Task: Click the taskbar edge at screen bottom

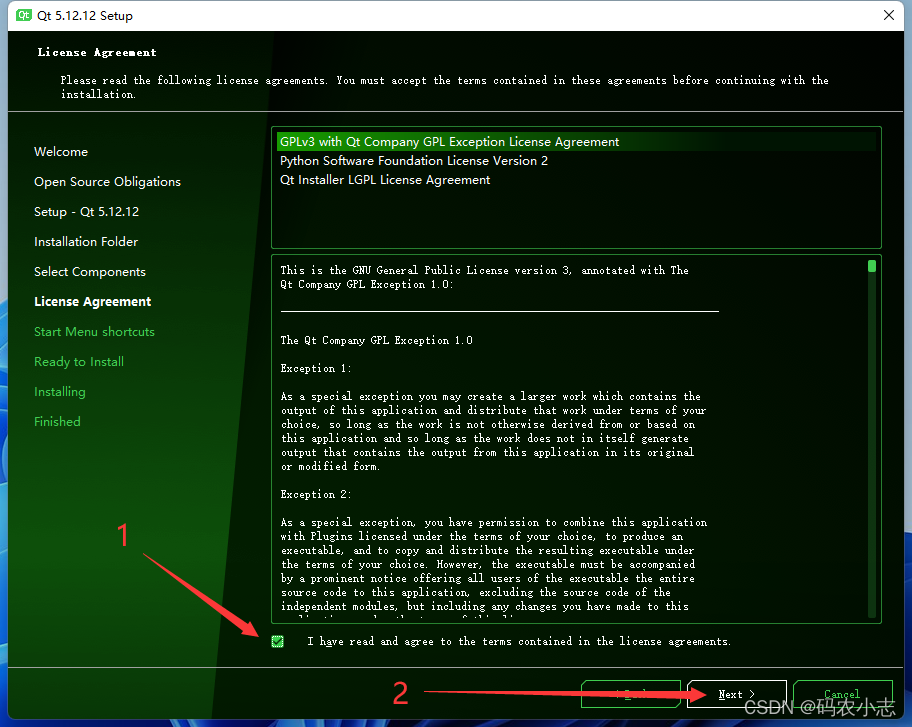Action: coord(456,722)
